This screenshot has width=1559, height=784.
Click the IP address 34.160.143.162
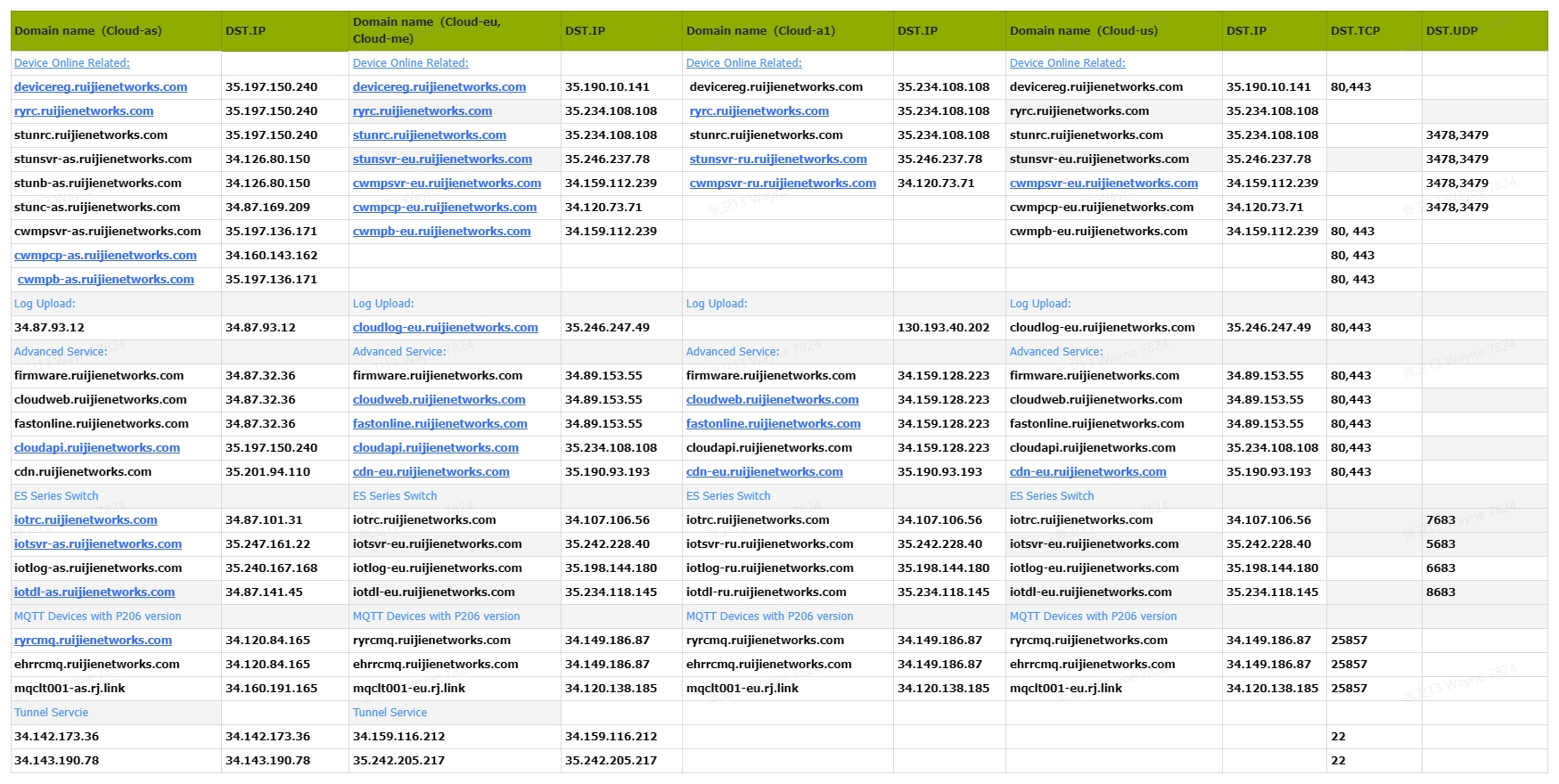point(272,256)
